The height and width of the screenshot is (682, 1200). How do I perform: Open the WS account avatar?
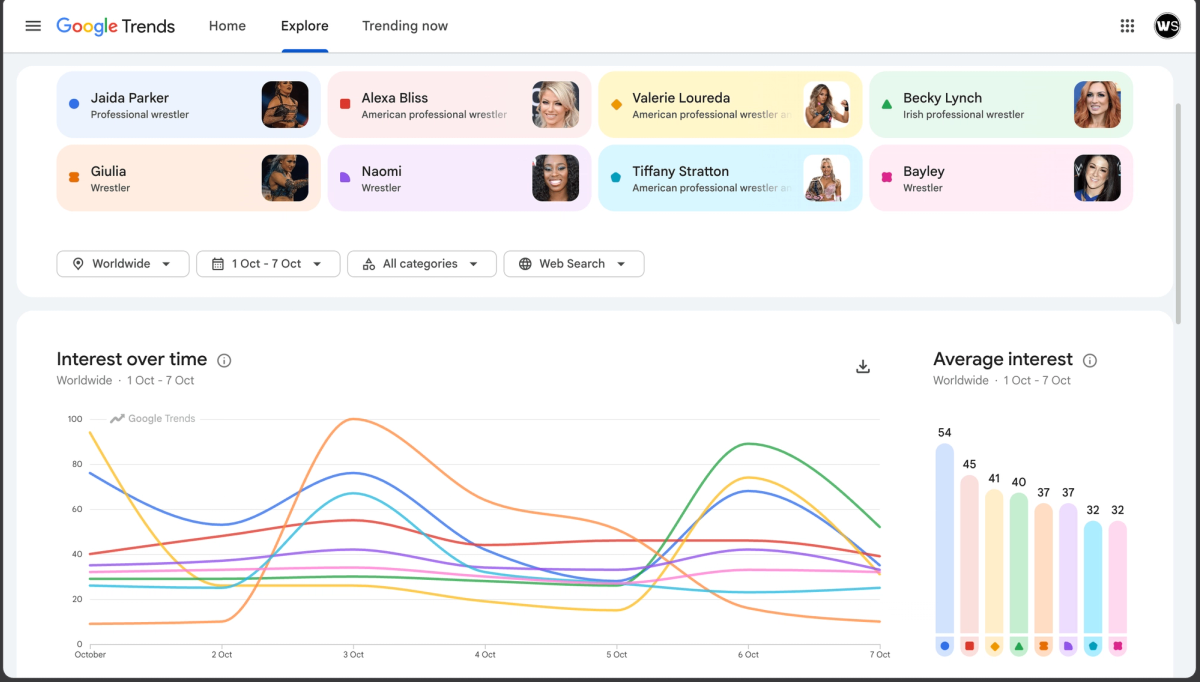tap(1167, 26)
